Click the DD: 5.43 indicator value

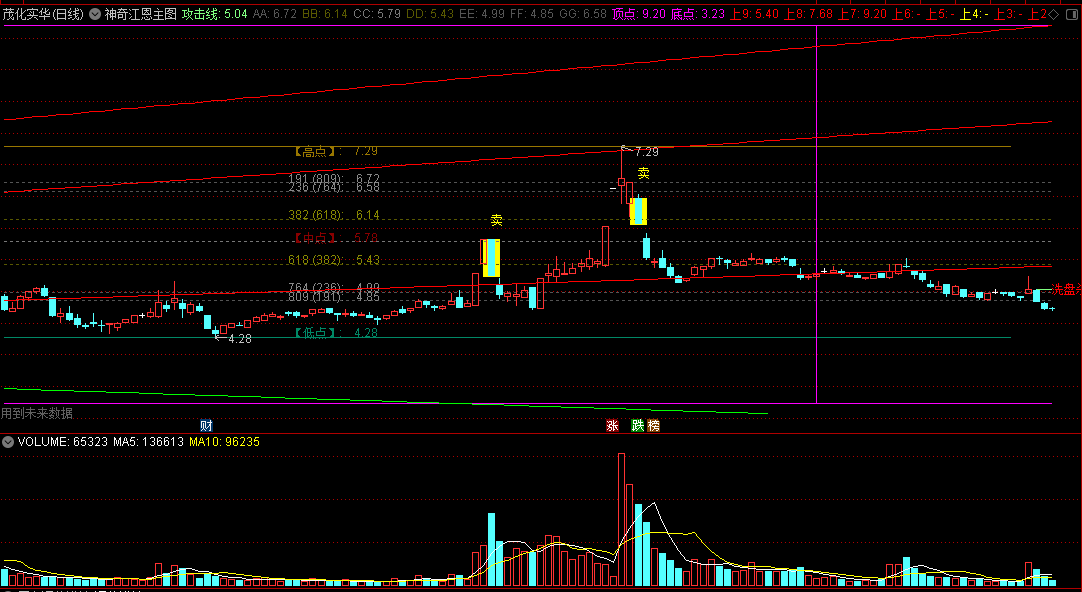click(430, 14)
